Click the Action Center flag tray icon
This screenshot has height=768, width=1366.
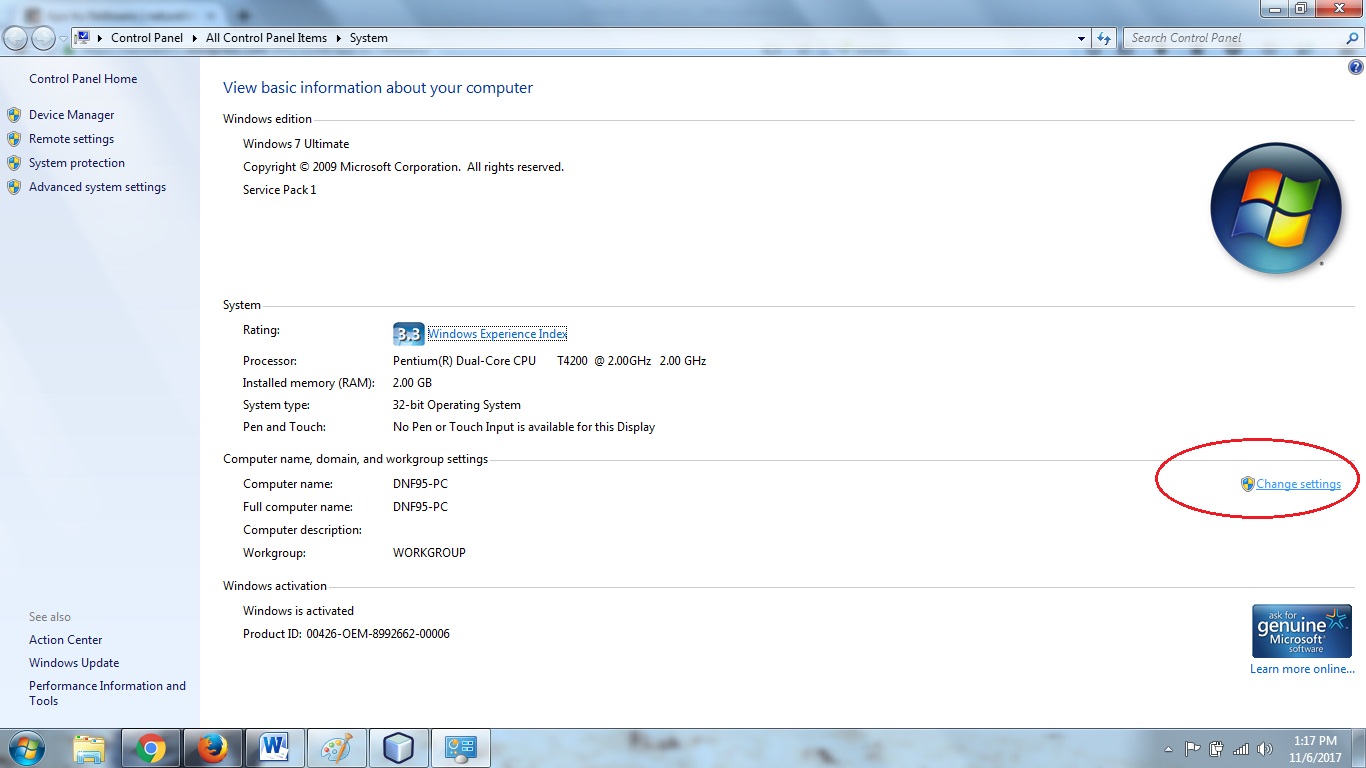(x=1192, y=749)
